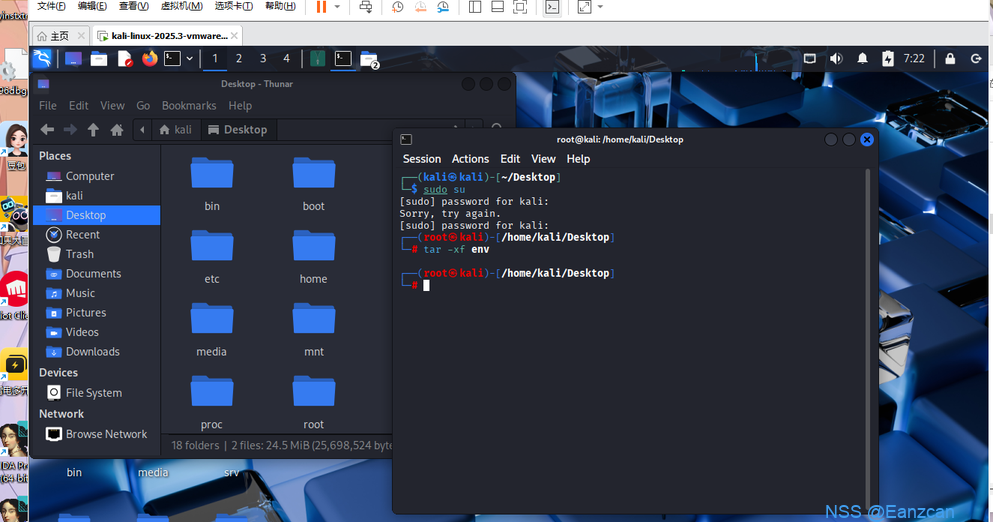The image size is (993, 522).
Task: Click the lock screen icon in the panel
Action: 949,59
